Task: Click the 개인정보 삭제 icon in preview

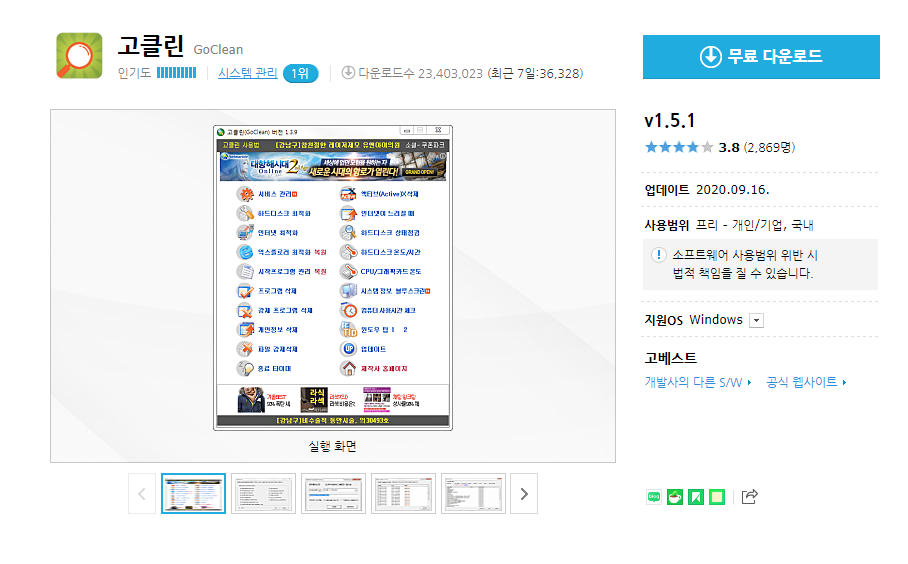Action: click(246, 329)
